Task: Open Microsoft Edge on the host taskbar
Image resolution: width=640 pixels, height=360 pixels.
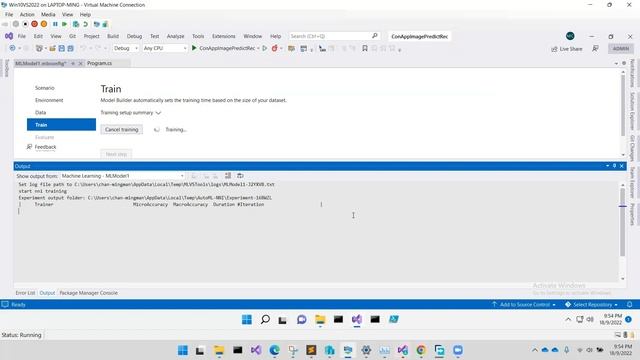Action: pos(274,350)
